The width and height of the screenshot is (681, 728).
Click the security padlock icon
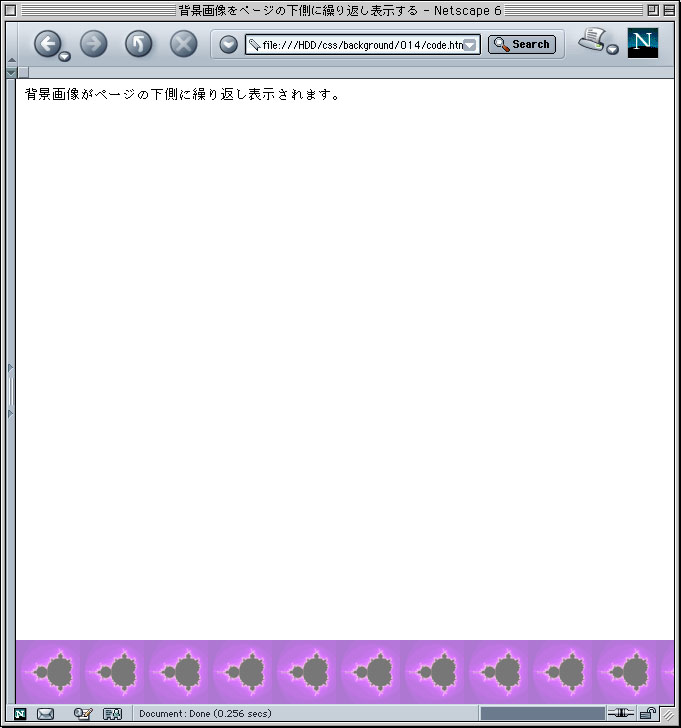click(648, 713)
